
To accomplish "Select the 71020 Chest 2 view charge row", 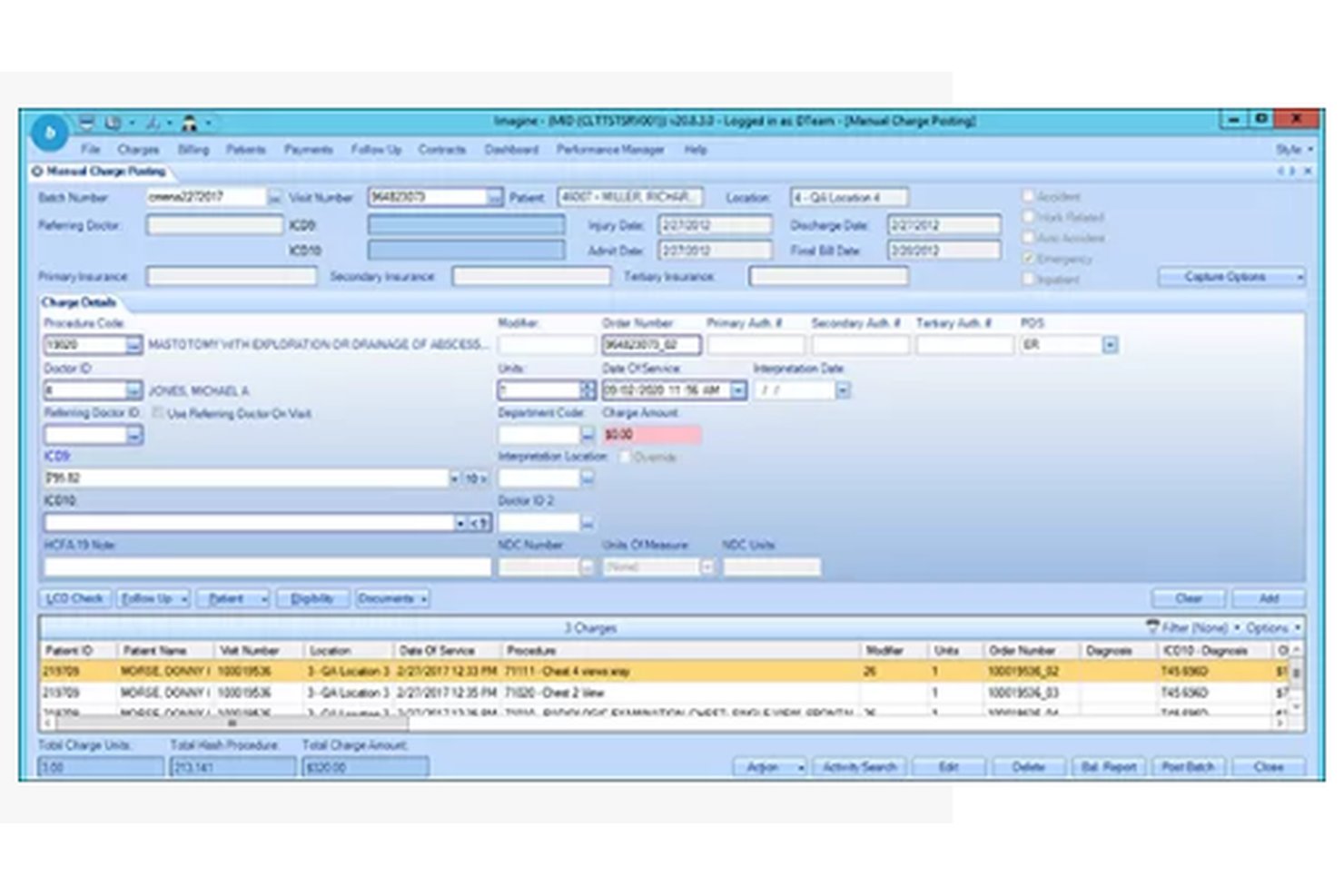I will click(666, 693).
